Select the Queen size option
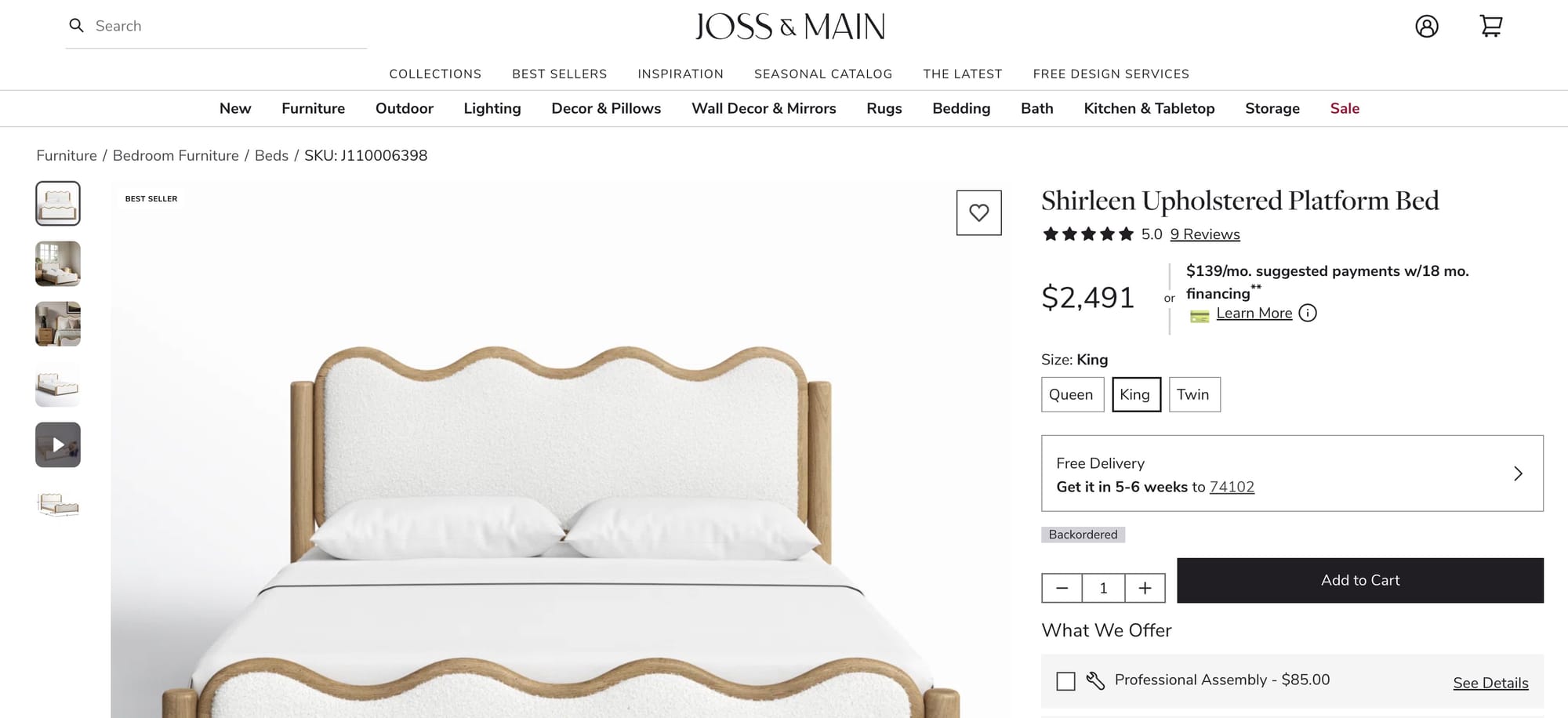1568x718 pixels. 1072,394
